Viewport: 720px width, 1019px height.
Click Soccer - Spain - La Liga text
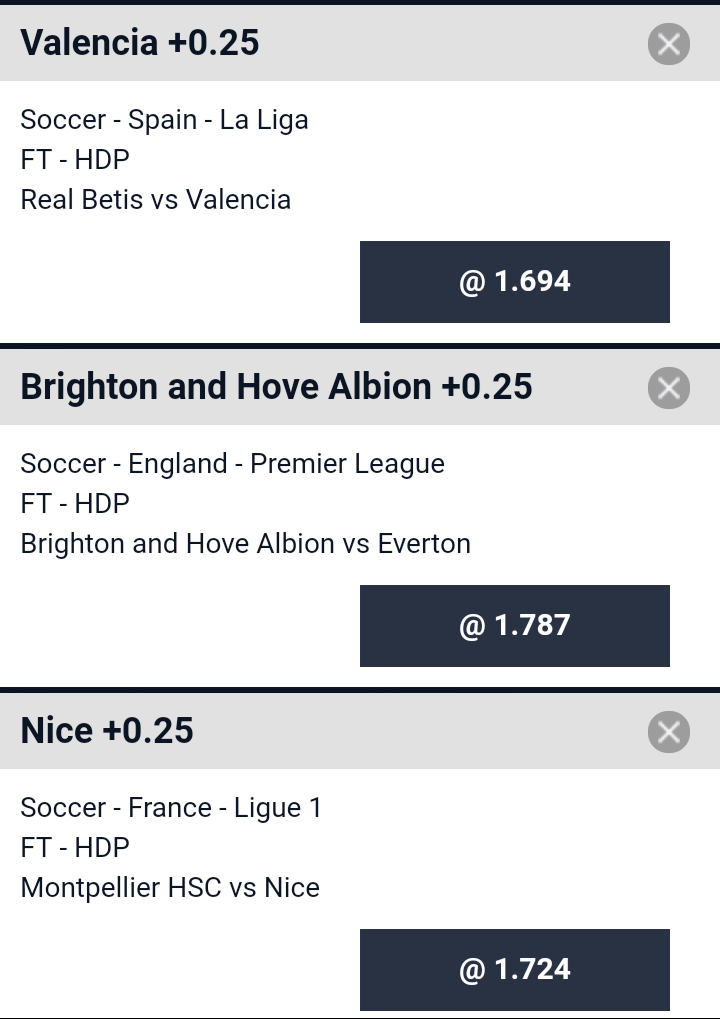[x=164, y=120]
